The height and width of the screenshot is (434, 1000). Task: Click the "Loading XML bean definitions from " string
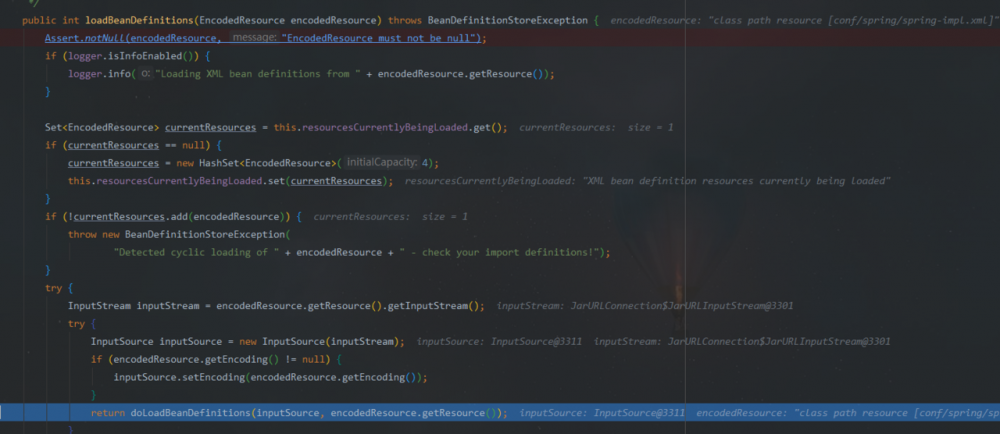pos(260,74)
